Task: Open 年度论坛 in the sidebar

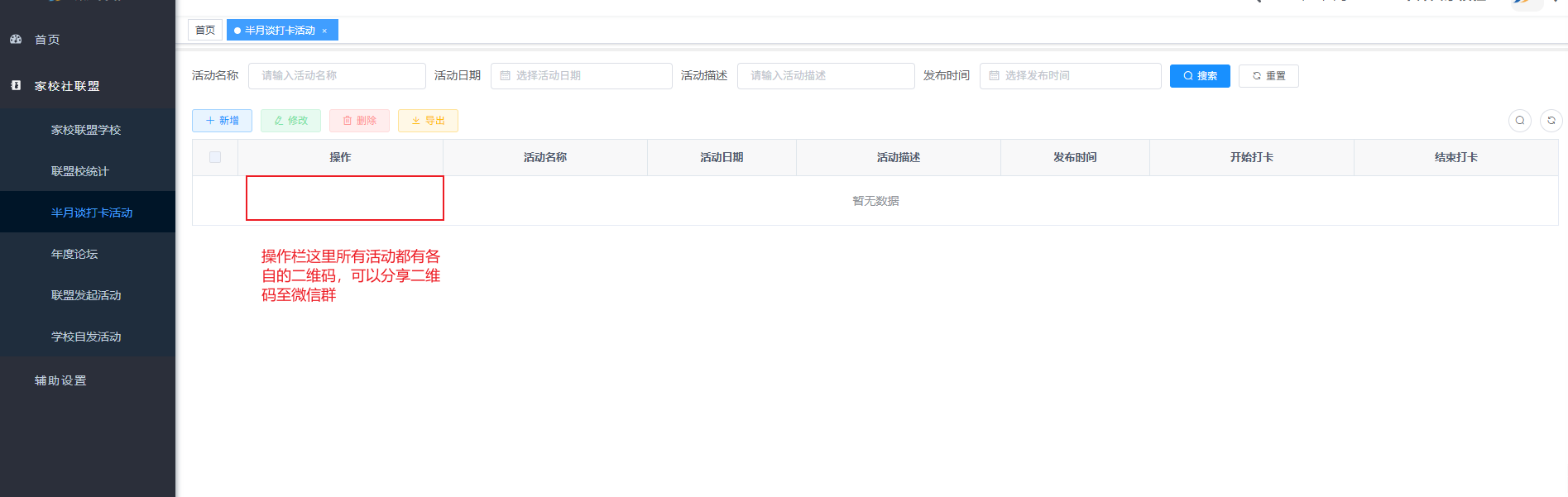Action: 74,254
